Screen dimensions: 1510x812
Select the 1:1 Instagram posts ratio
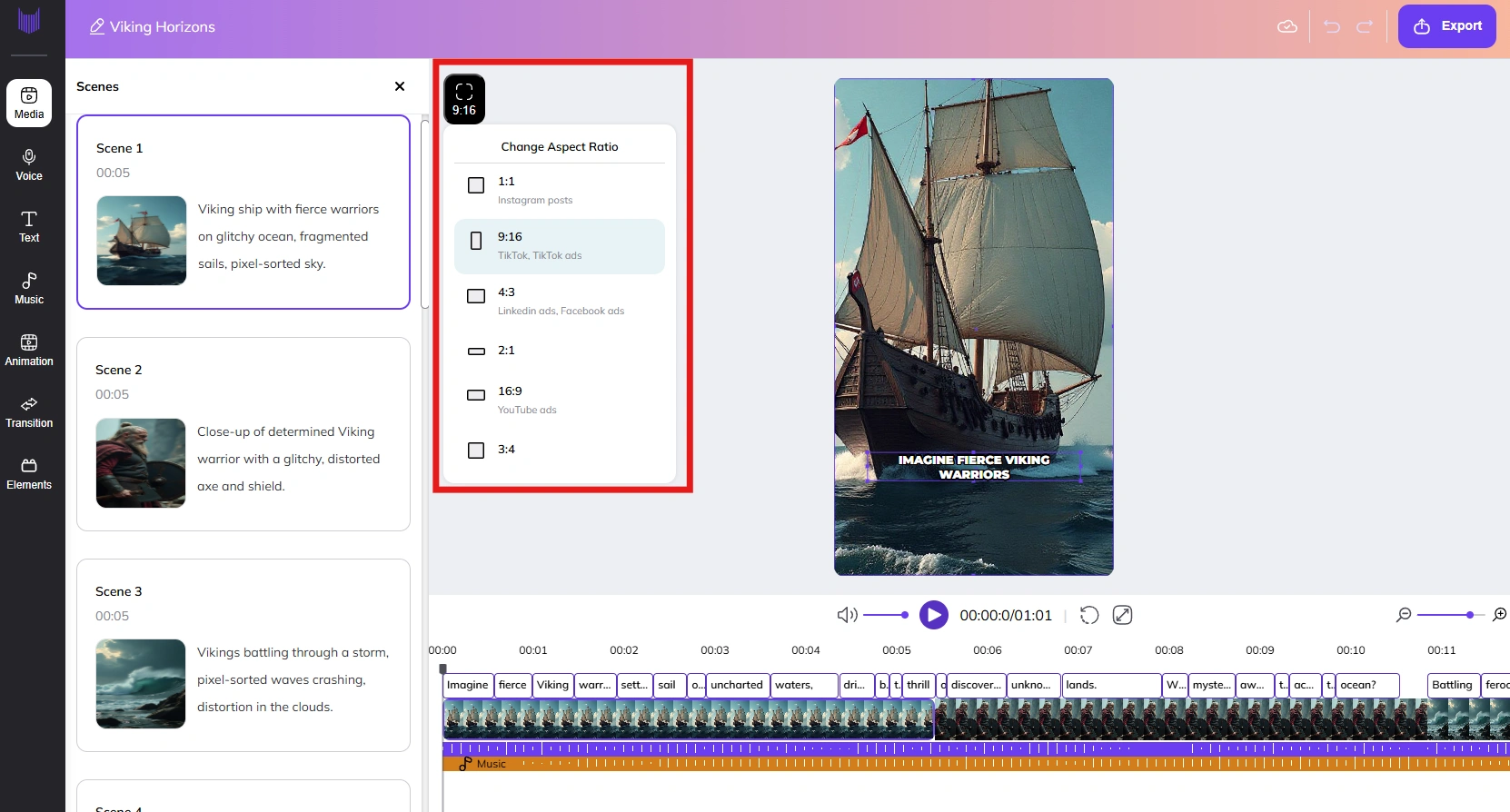(560, 190)
